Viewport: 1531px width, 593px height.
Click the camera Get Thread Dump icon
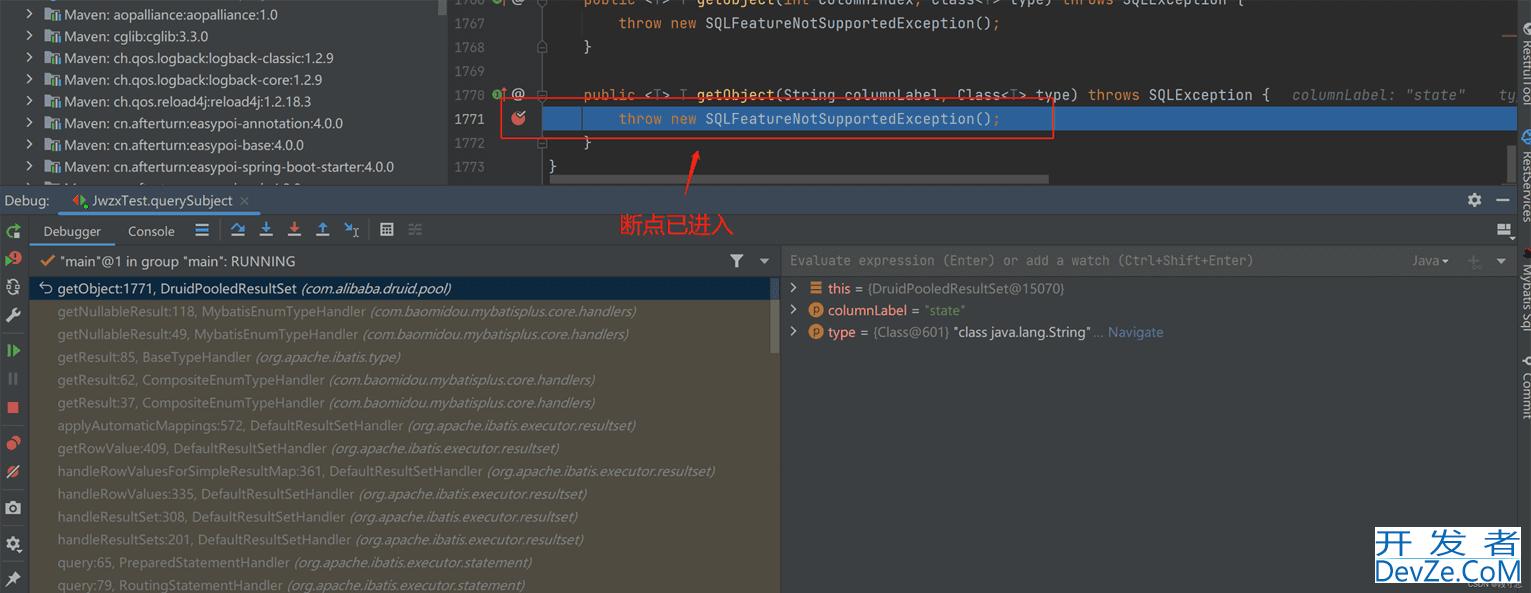tap(13, 508)
